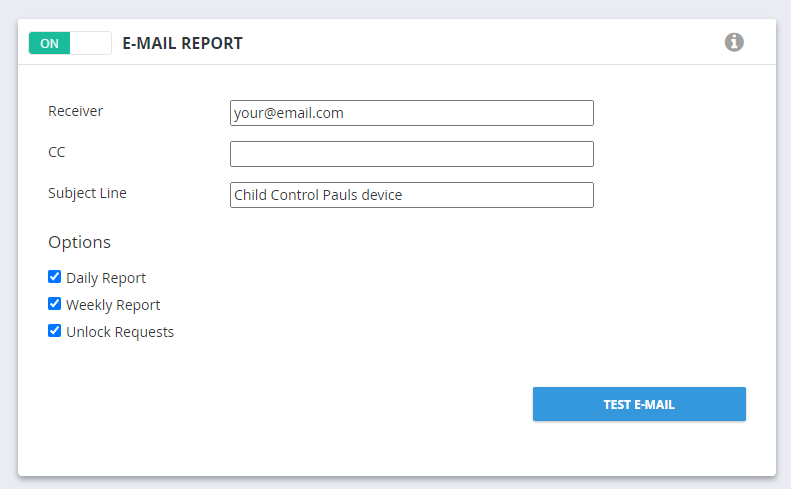Screen dimensions: 791x489
Task: Select the E-MAIL REPORT heading
Action: 183,43
